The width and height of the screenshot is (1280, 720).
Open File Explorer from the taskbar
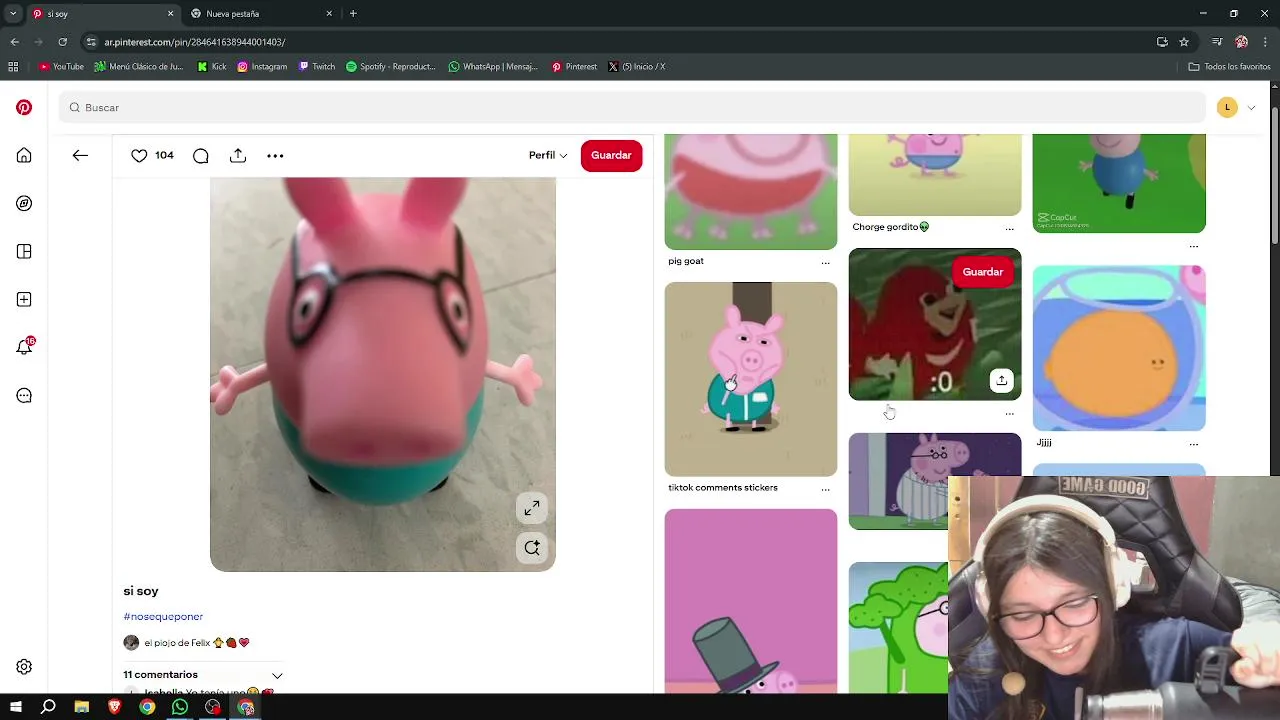[82, 707]
